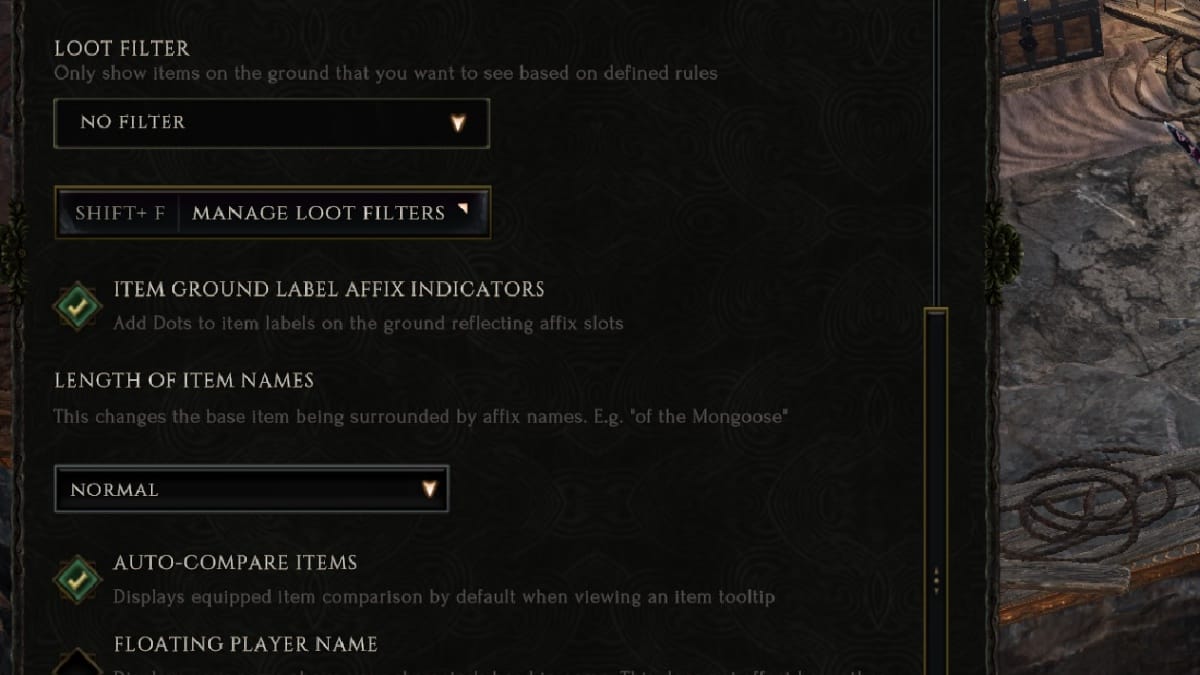
Task: Click the scrollbar track near the bottom
Action: click(x=938, y=650)
